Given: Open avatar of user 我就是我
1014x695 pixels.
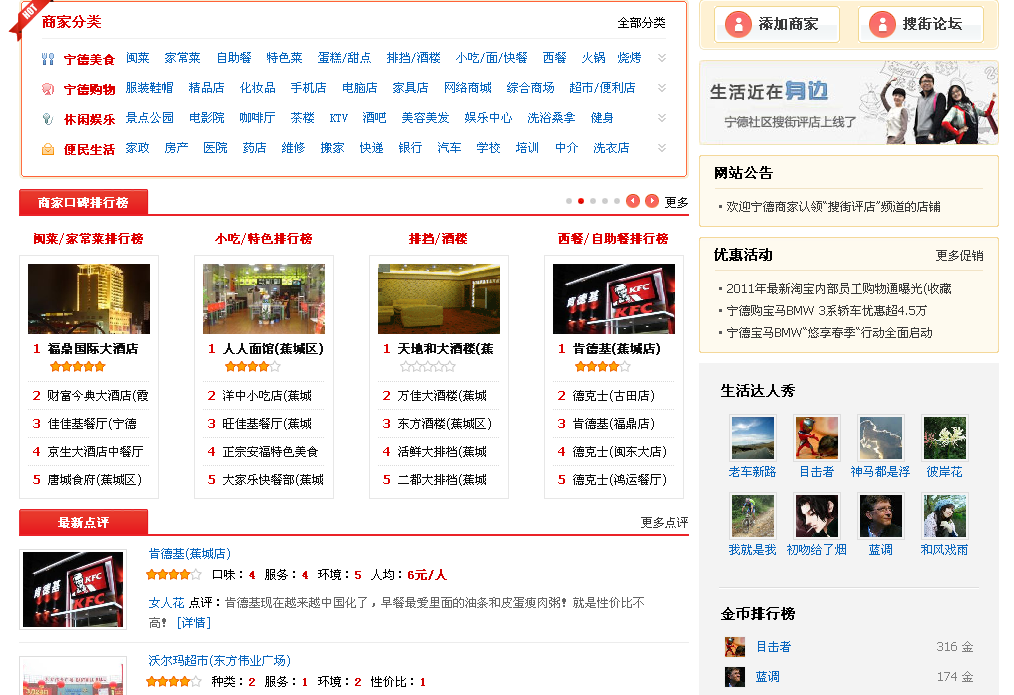Looking at the screenshot, I should pyautogui.click(x=752, y=516).
